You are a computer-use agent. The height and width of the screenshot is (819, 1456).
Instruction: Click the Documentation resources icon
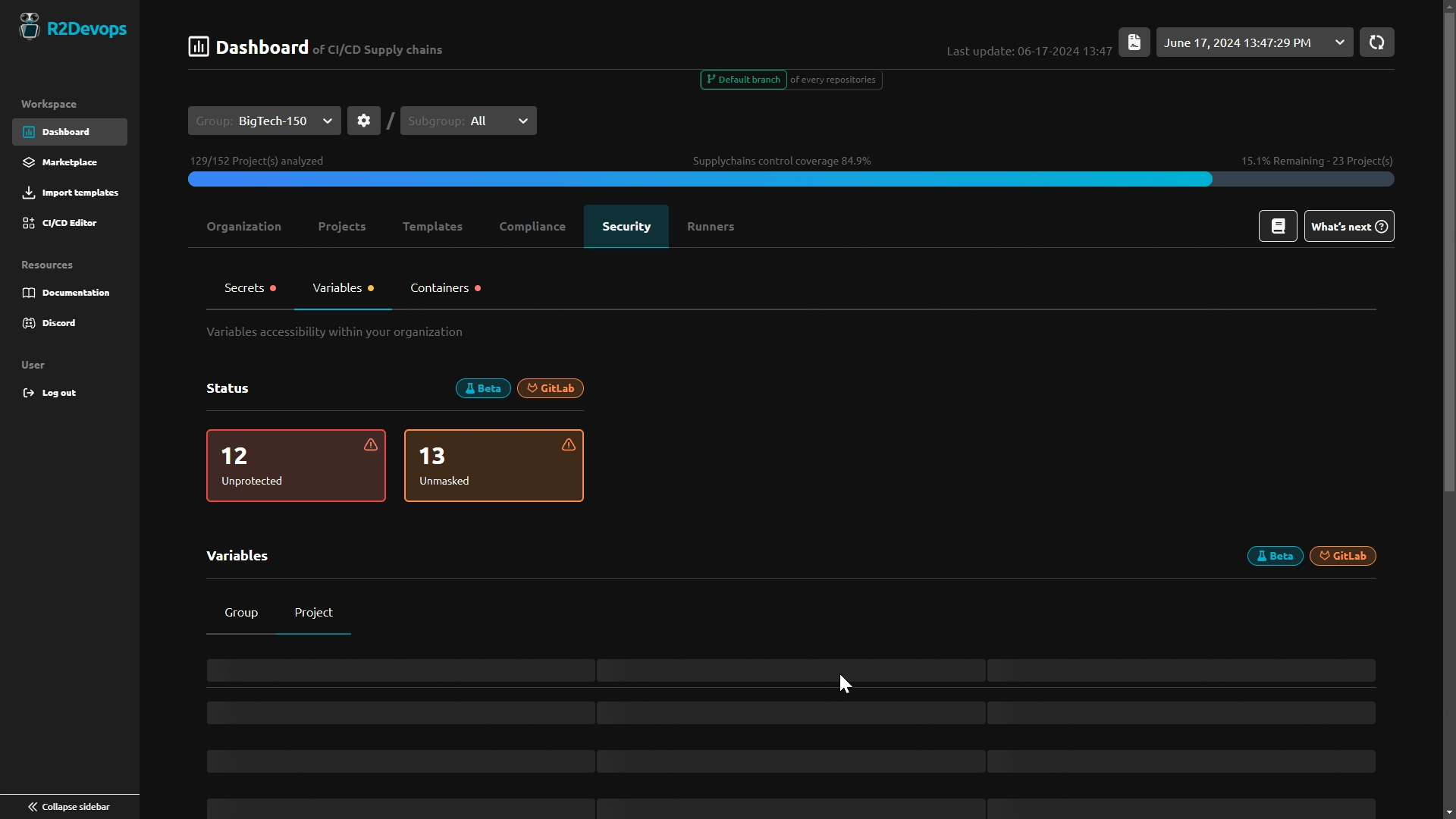point(28,292)
